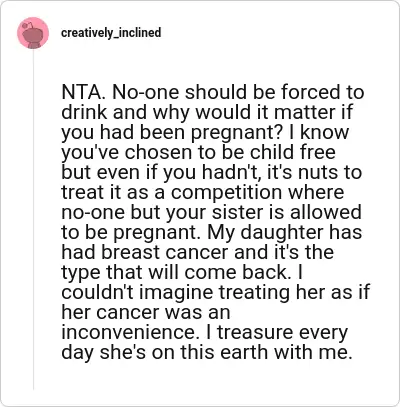Collapse comment thread via vertical line
Viewport: 400px width, 407px height.
pyautogui.click(x=33, y=220)
